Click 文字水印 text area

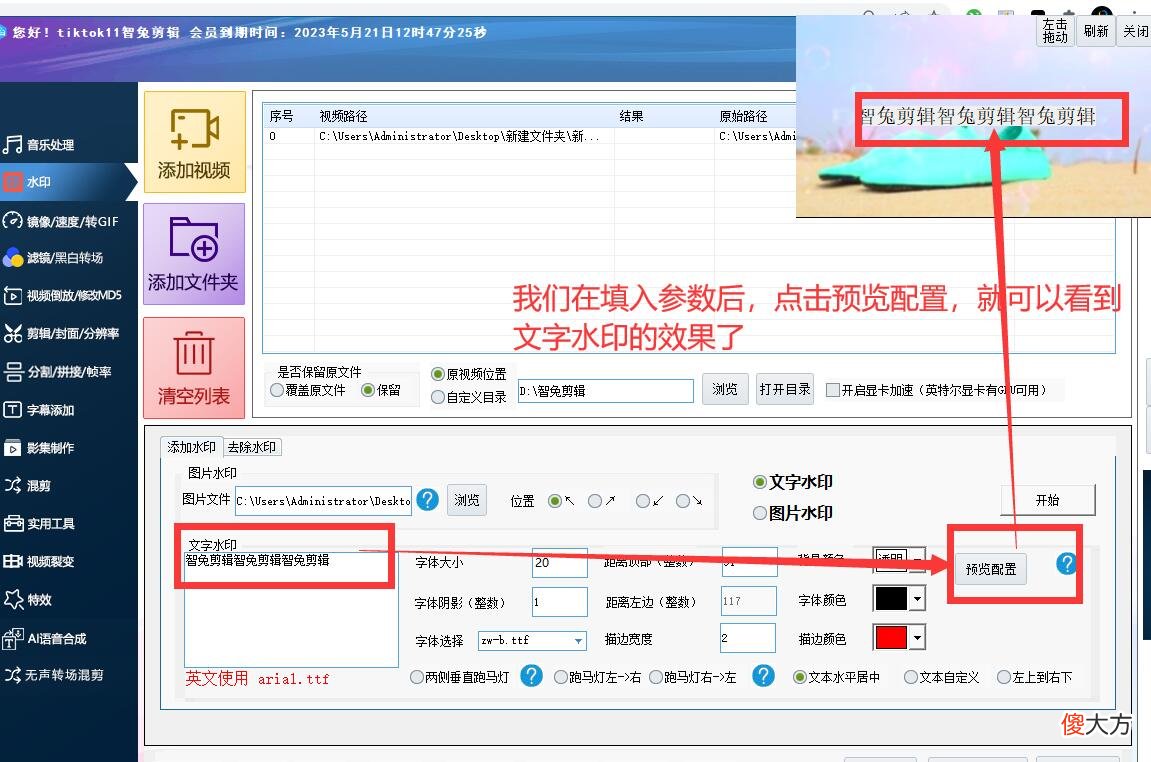(x=291, y=609)
